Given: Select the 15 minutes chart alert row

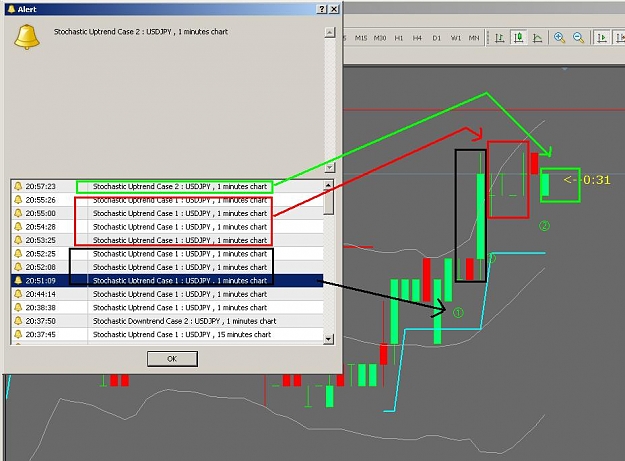Looking at the screenshot, I should click(x=167, y=334).
